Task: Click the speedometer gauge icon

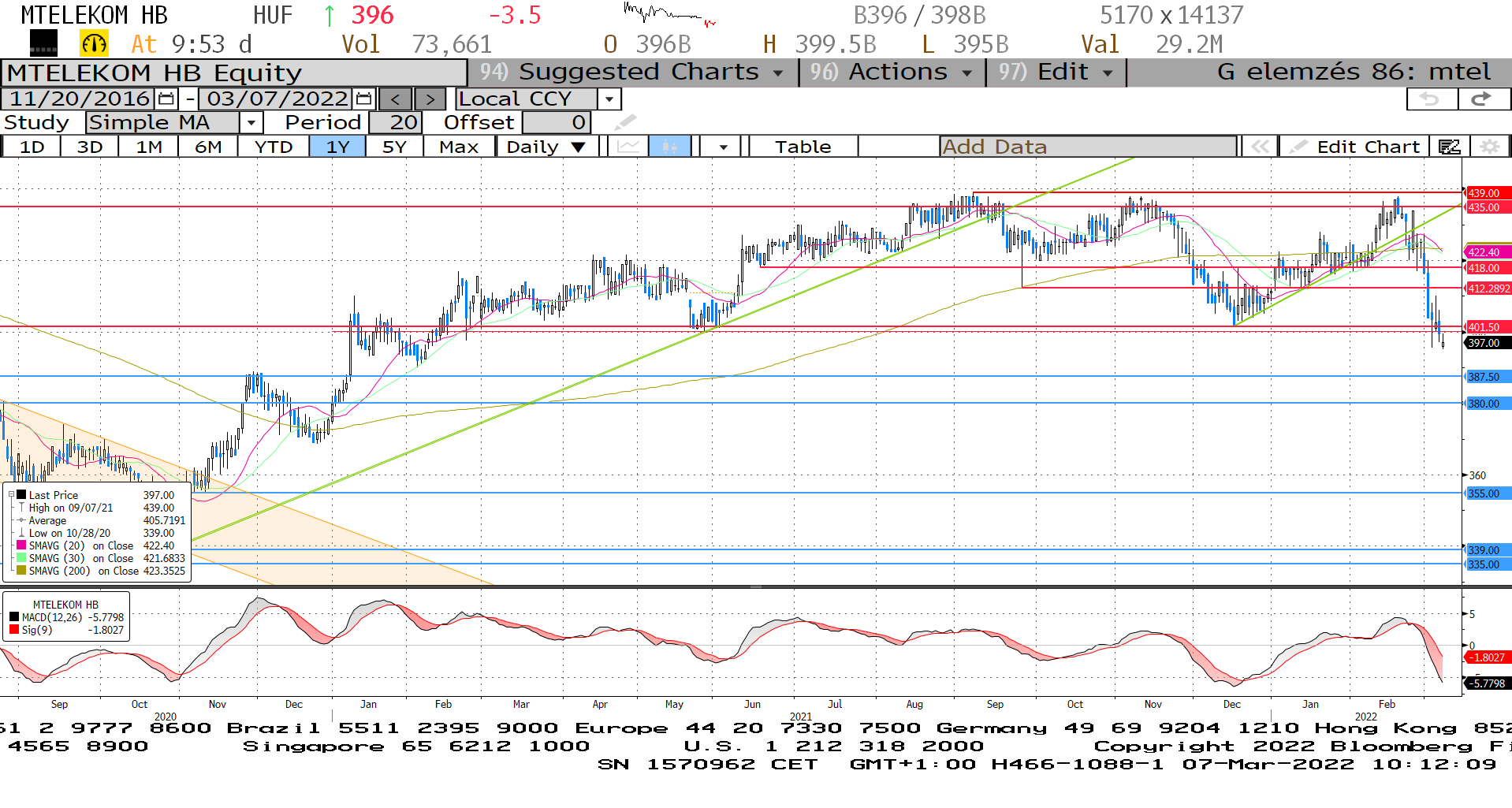Action: click(94, 44)
